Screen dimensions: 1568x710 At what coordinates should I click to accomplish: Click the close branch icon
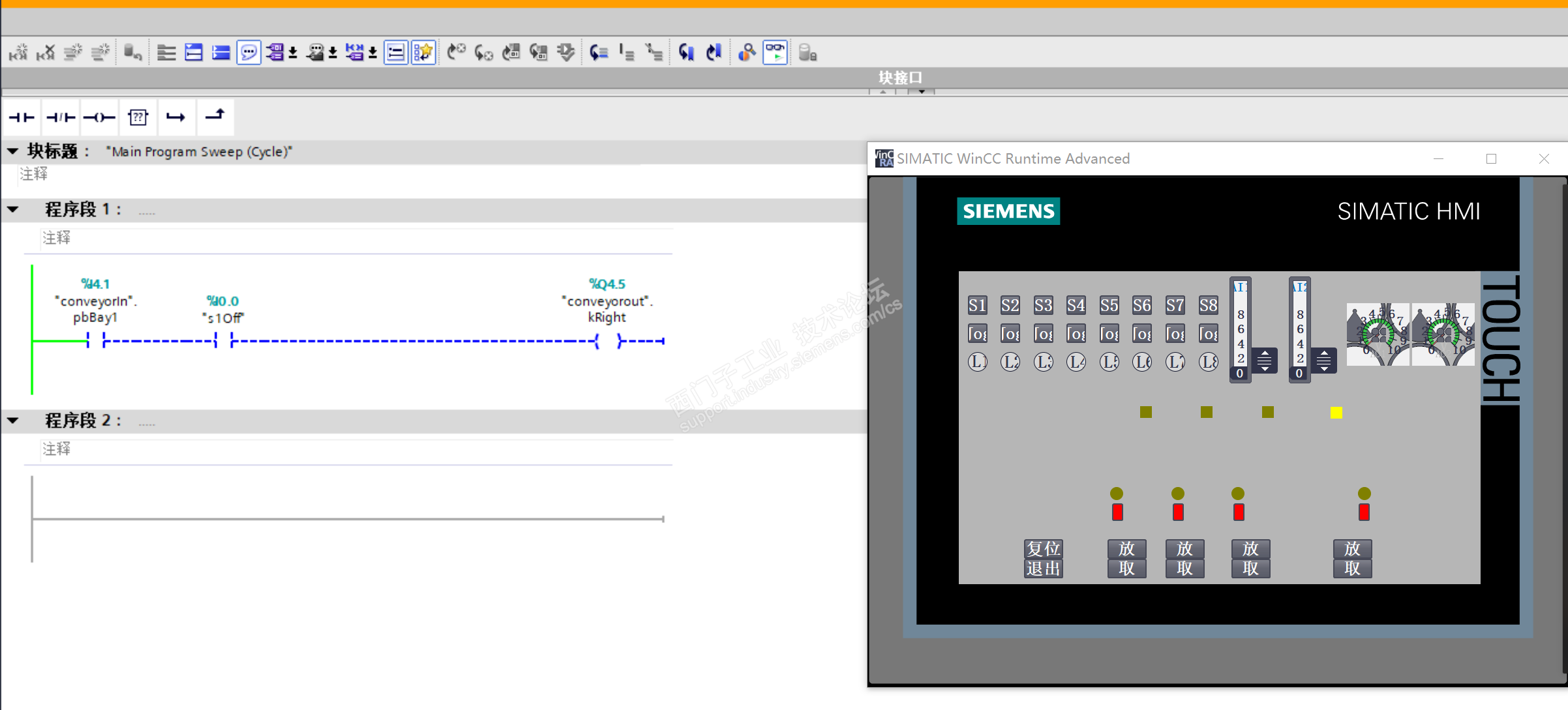215,116
